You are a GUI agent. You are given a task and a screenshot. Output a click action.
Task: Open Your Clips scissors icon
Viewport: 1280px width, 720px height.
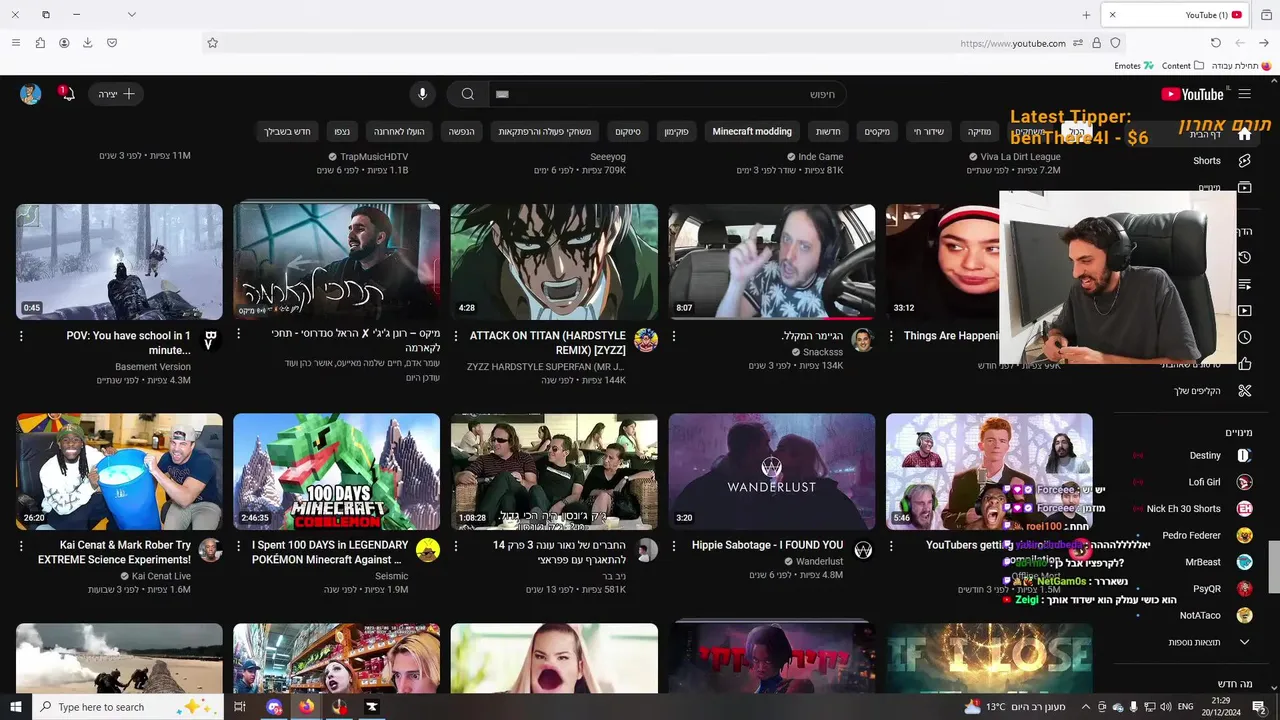(x=1245, y=390)
